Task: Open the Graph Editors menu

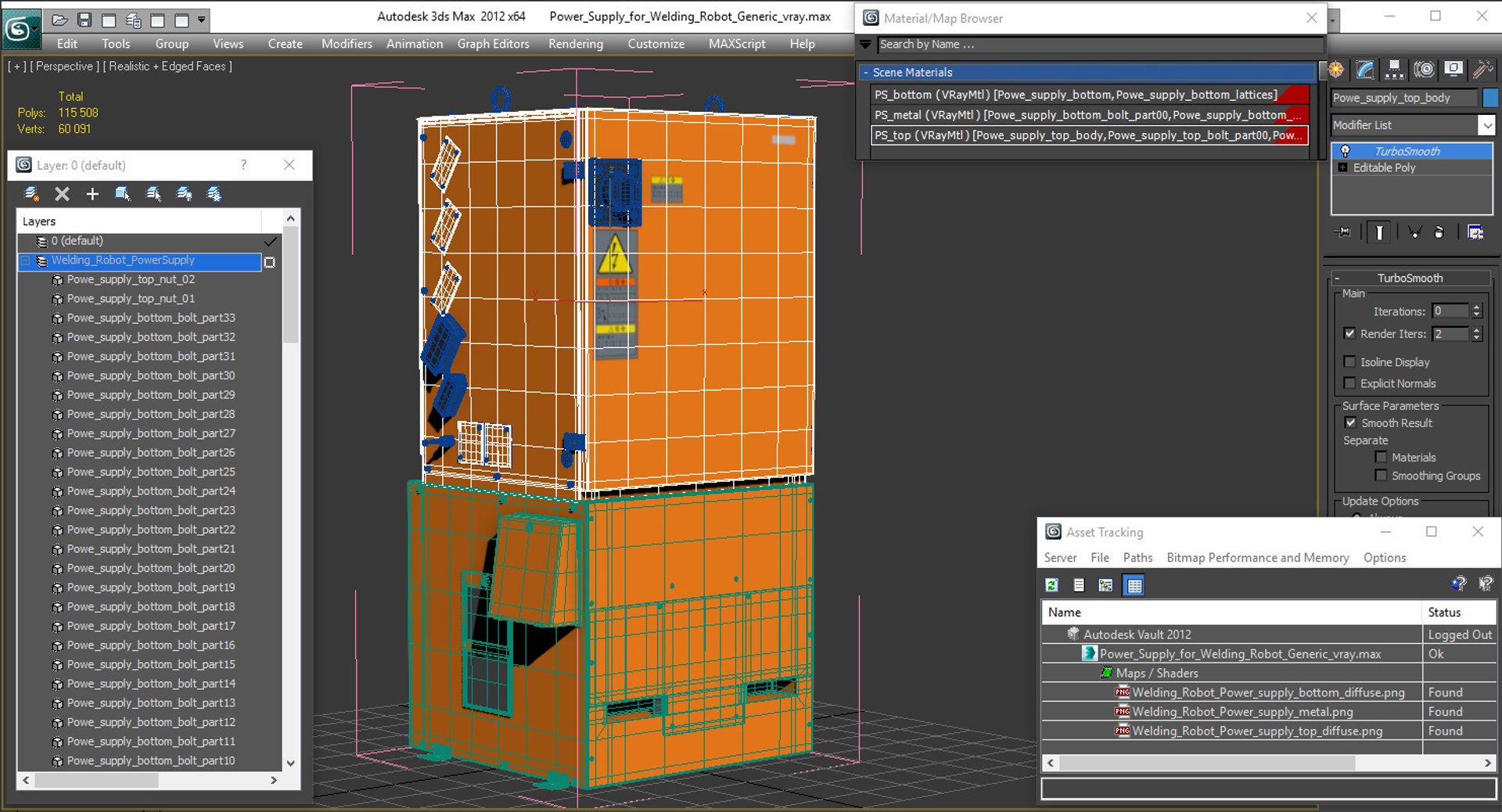Action: (493, 44)
